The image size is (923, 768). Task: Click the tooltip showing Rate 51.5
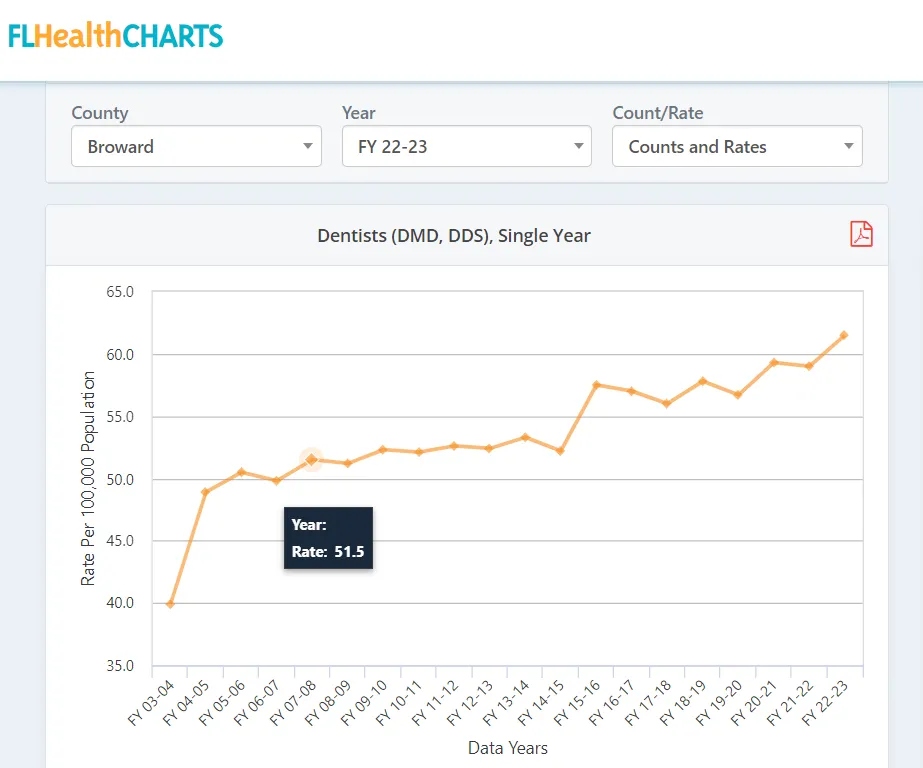pyautogui.click(x=328, y=538)
